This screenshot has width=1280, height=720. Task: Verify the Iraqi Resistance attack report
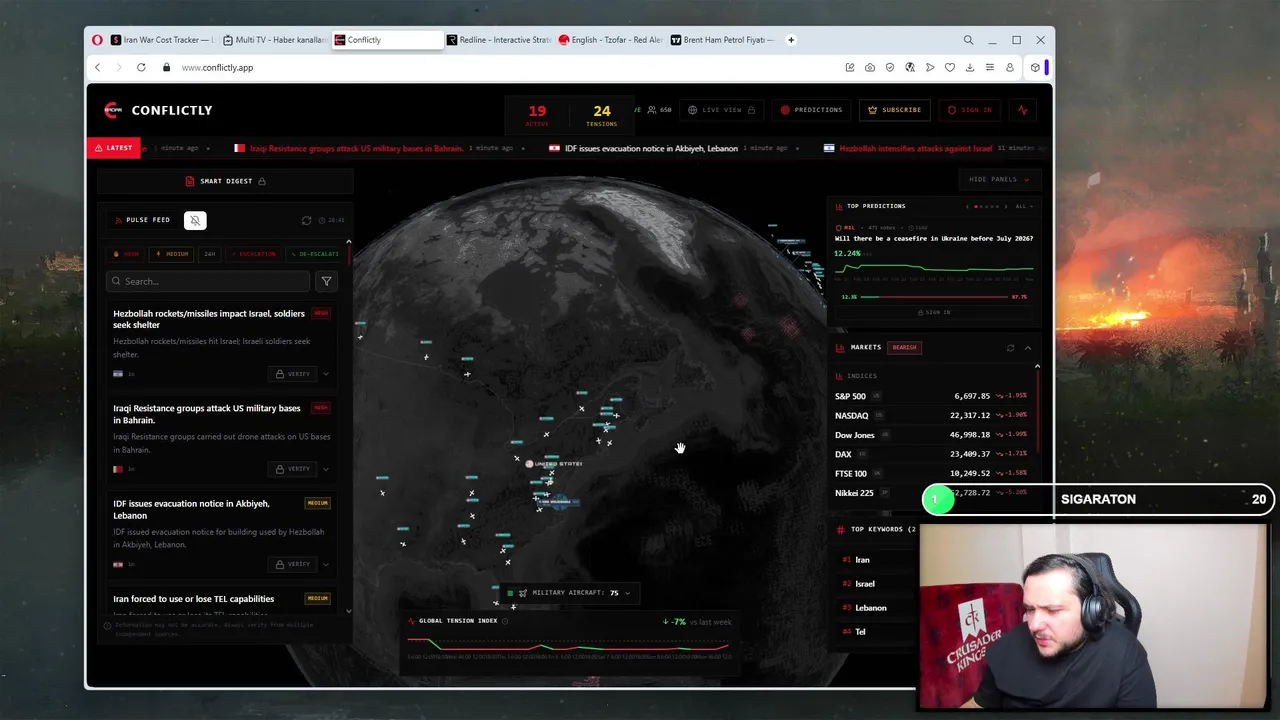[293, 469]
